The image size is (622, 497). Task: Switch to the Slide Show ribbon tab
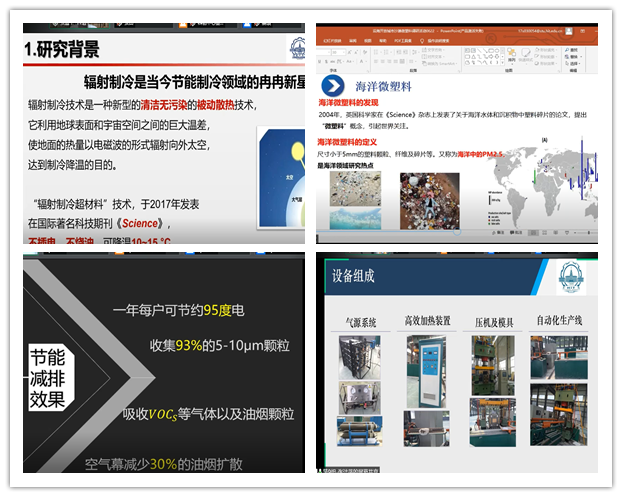332,41
